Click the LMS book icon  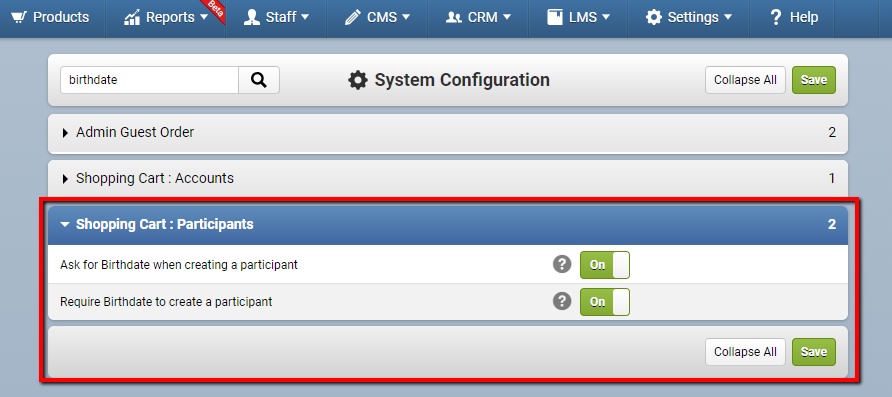coord(555,18)
